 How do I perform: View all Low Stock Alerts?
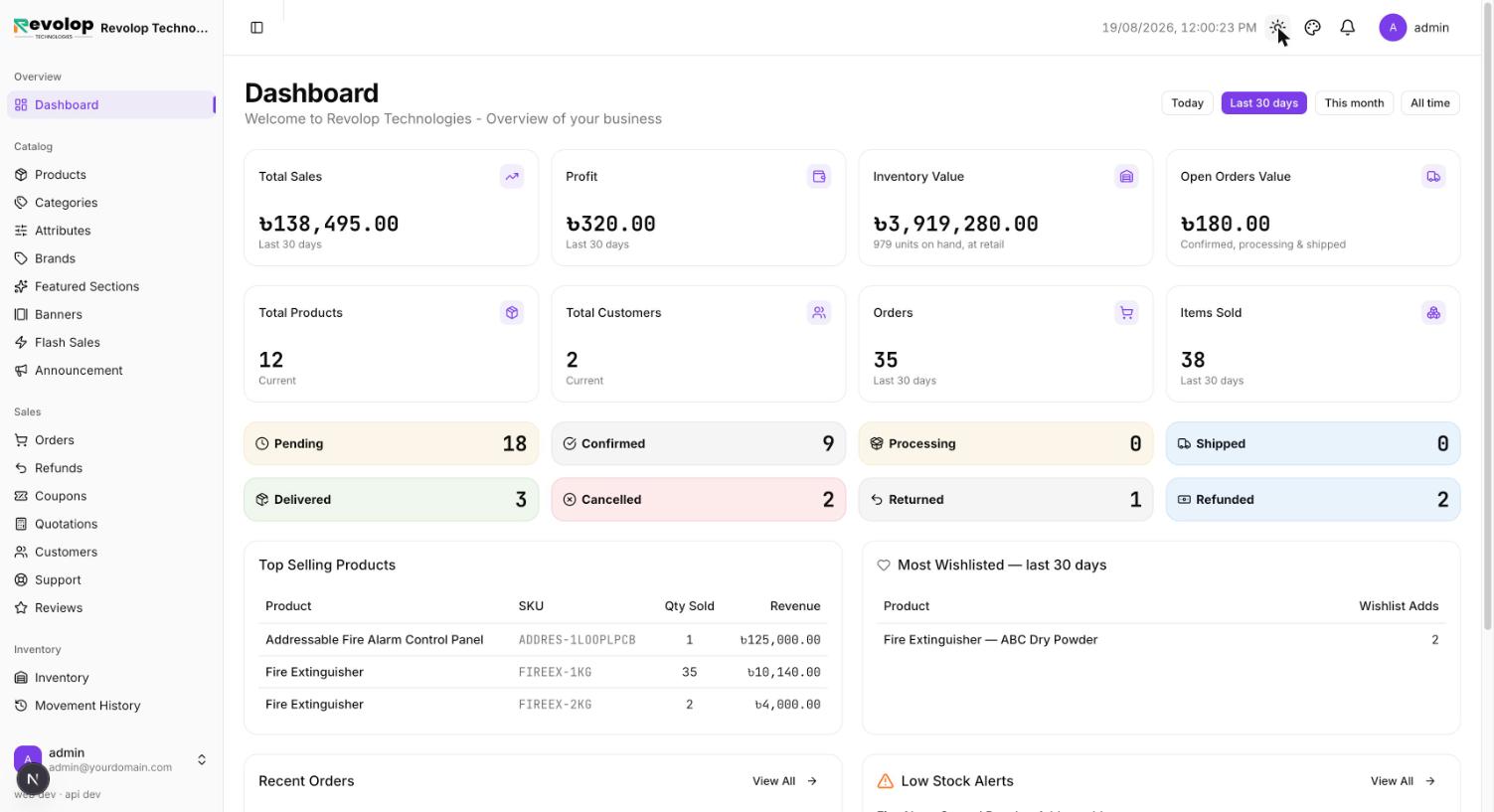(x=1403, y=781)
